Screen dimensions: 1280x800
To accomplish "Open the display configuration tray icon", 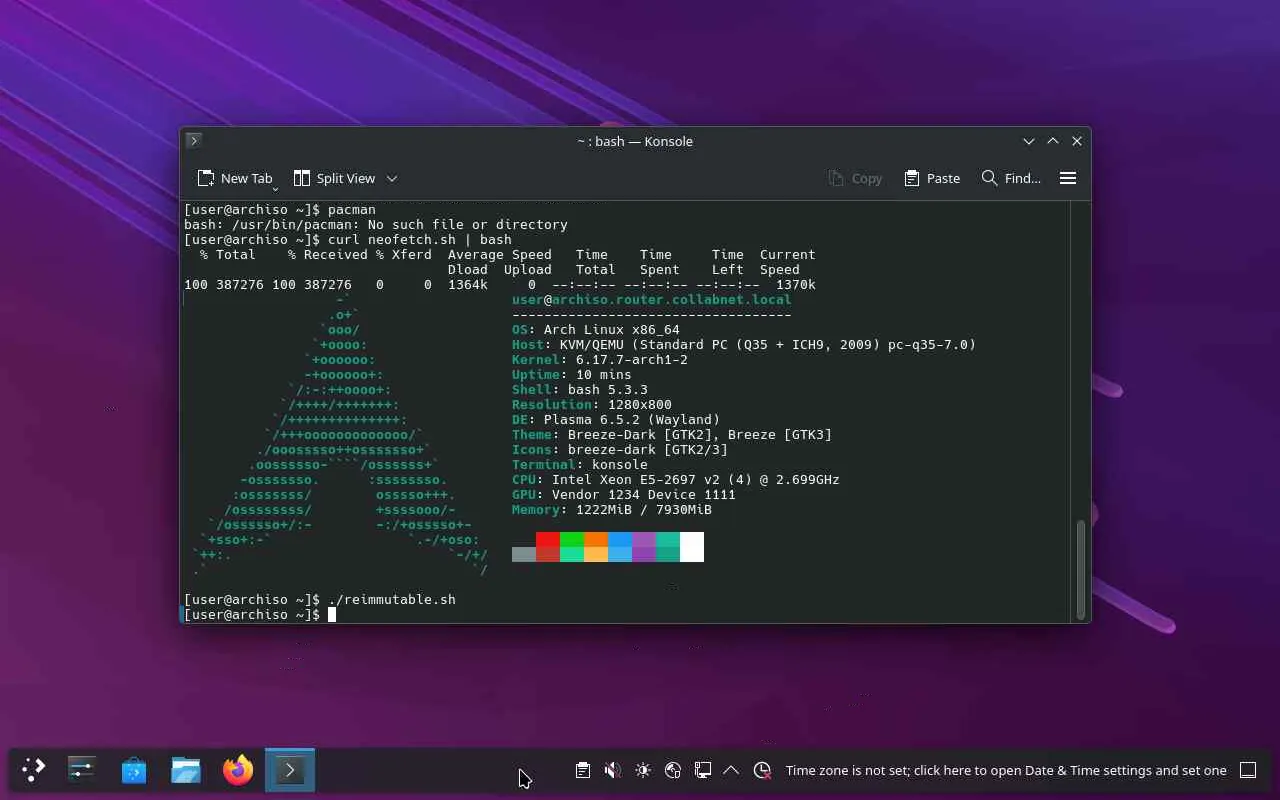I will tap(703, 770).
